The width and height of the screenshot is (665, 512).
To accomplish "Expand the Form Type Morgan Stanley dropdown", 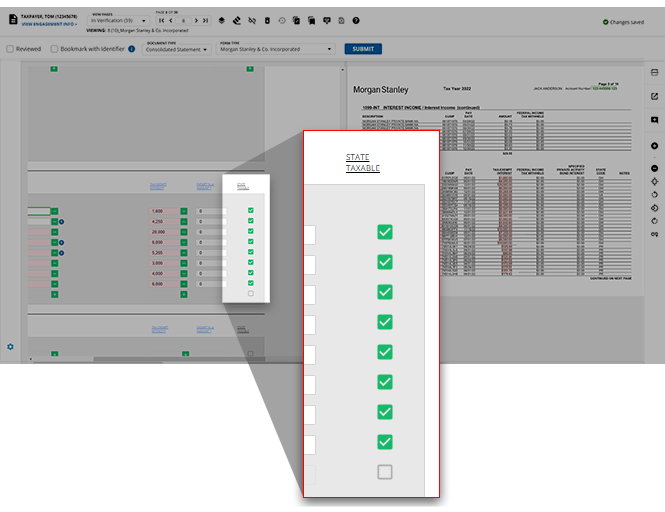I will tap(275, 49).
